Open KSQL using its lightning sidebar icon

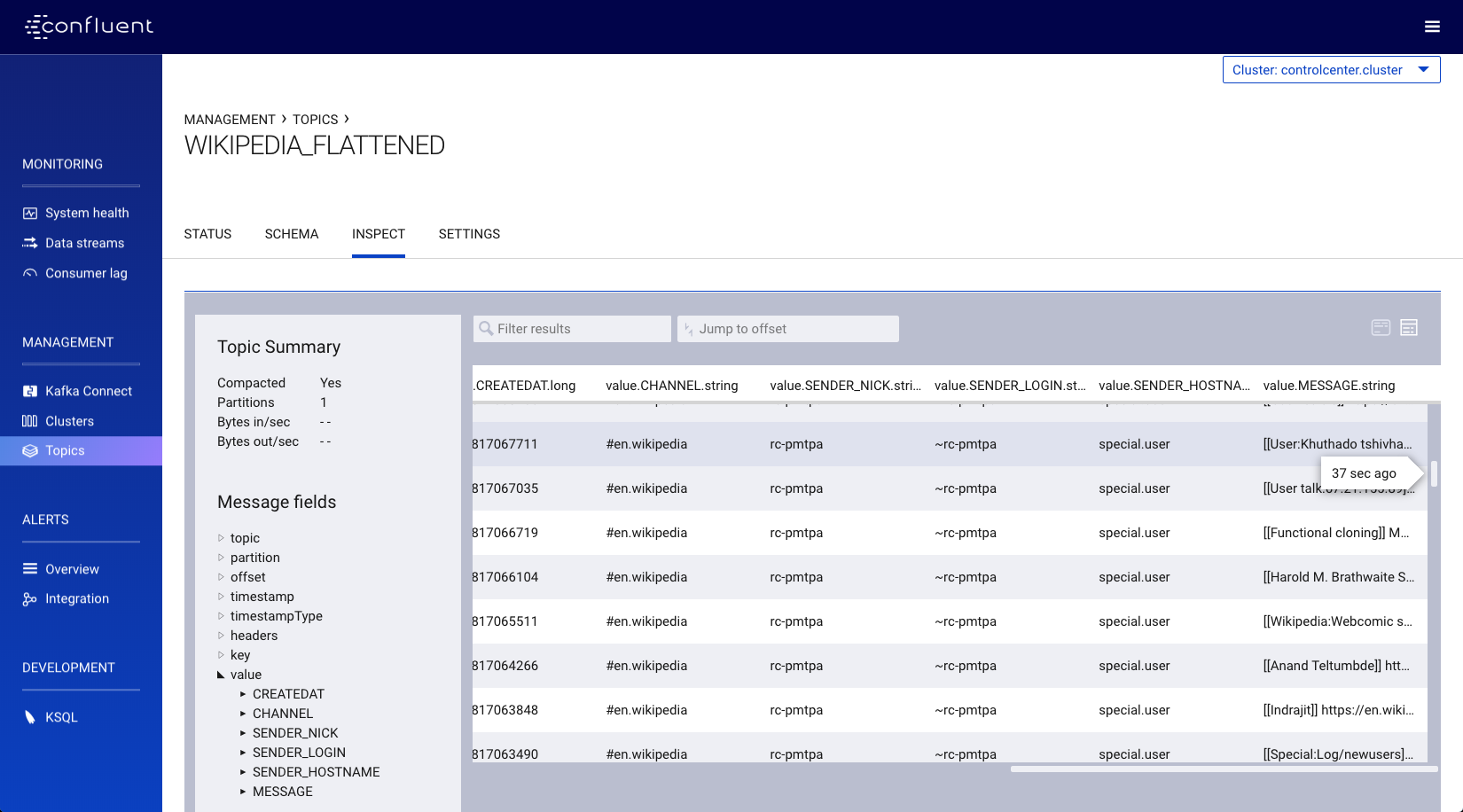coord(29,716)
